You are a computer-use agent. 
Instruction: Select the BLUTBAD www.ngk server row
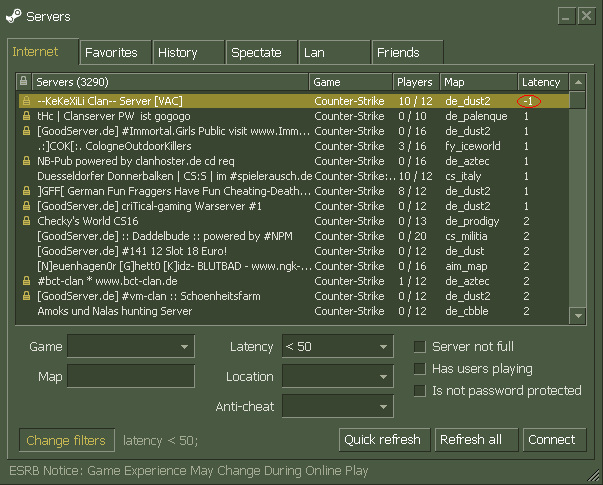pos(294,266)
